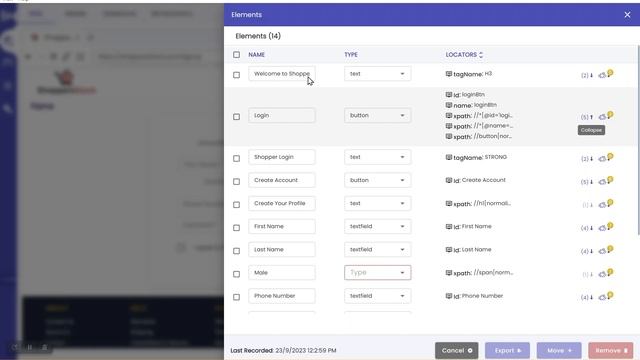The width and height of the screenshot is (640, 360).
Task: Click the AI suggestion icon in the Welcome to Shoppe row
Action: pyautogui.click(x=606, y=74)
